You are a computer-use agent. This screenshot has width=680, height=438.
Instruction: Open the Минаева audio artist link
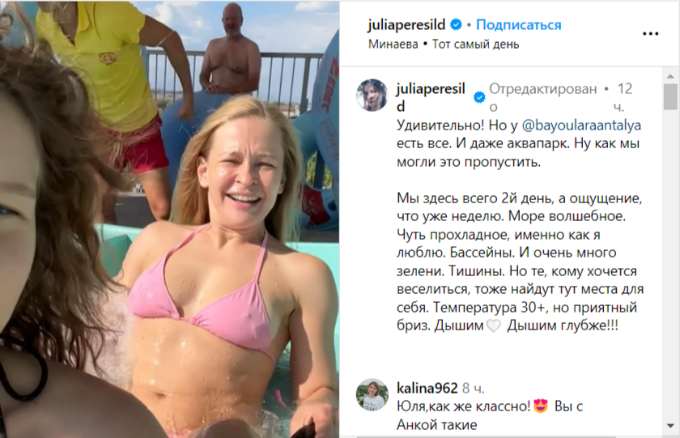(x=393, y=44)
